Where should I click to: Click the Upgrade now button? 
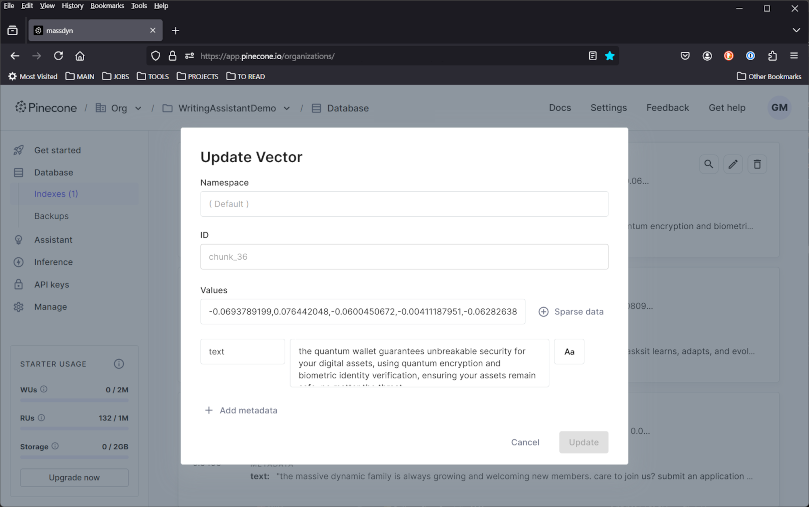[x=74, y=478]
